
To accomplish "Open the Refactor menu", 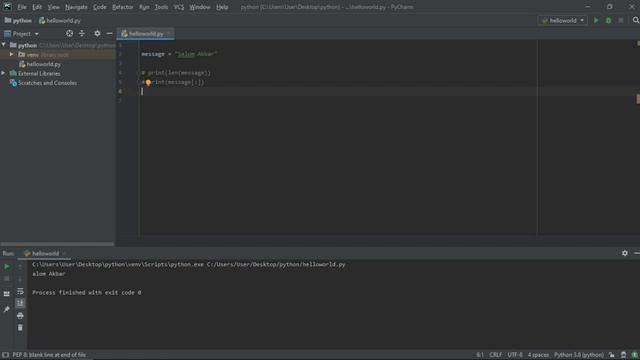I will [x=122, y=7].
